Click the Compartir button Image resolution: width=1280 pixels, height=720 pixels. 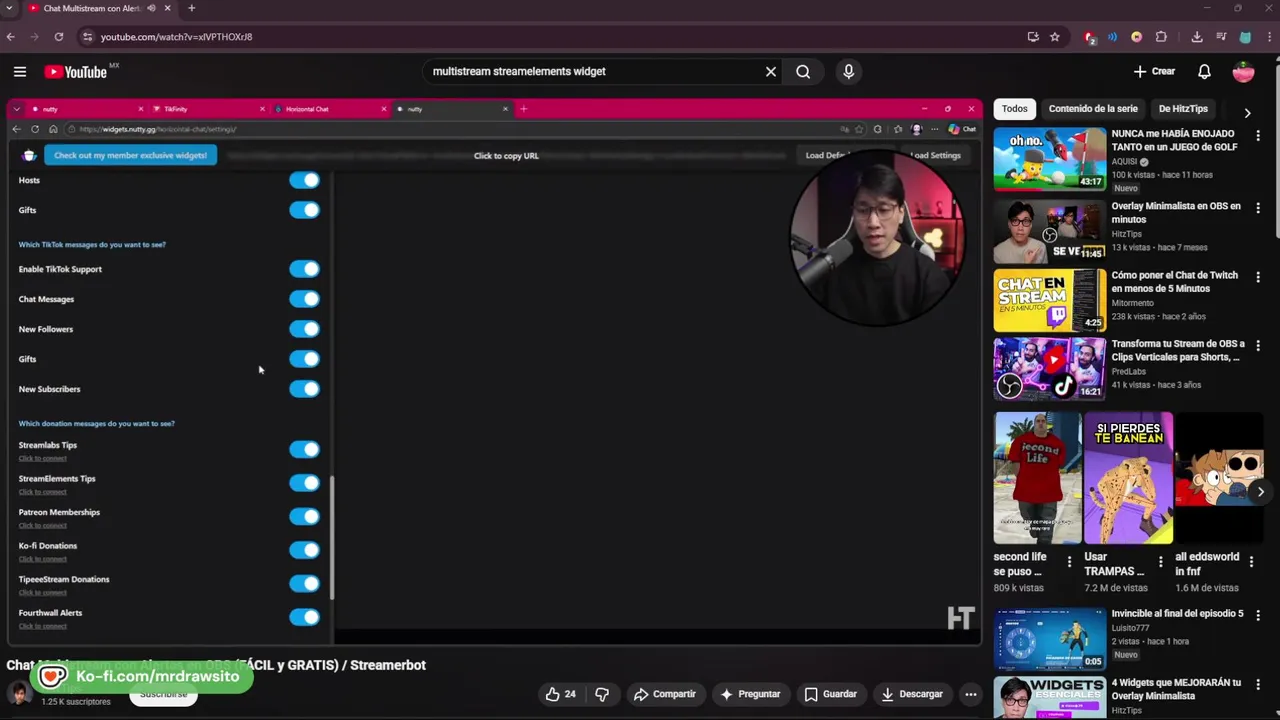(665, 694)
